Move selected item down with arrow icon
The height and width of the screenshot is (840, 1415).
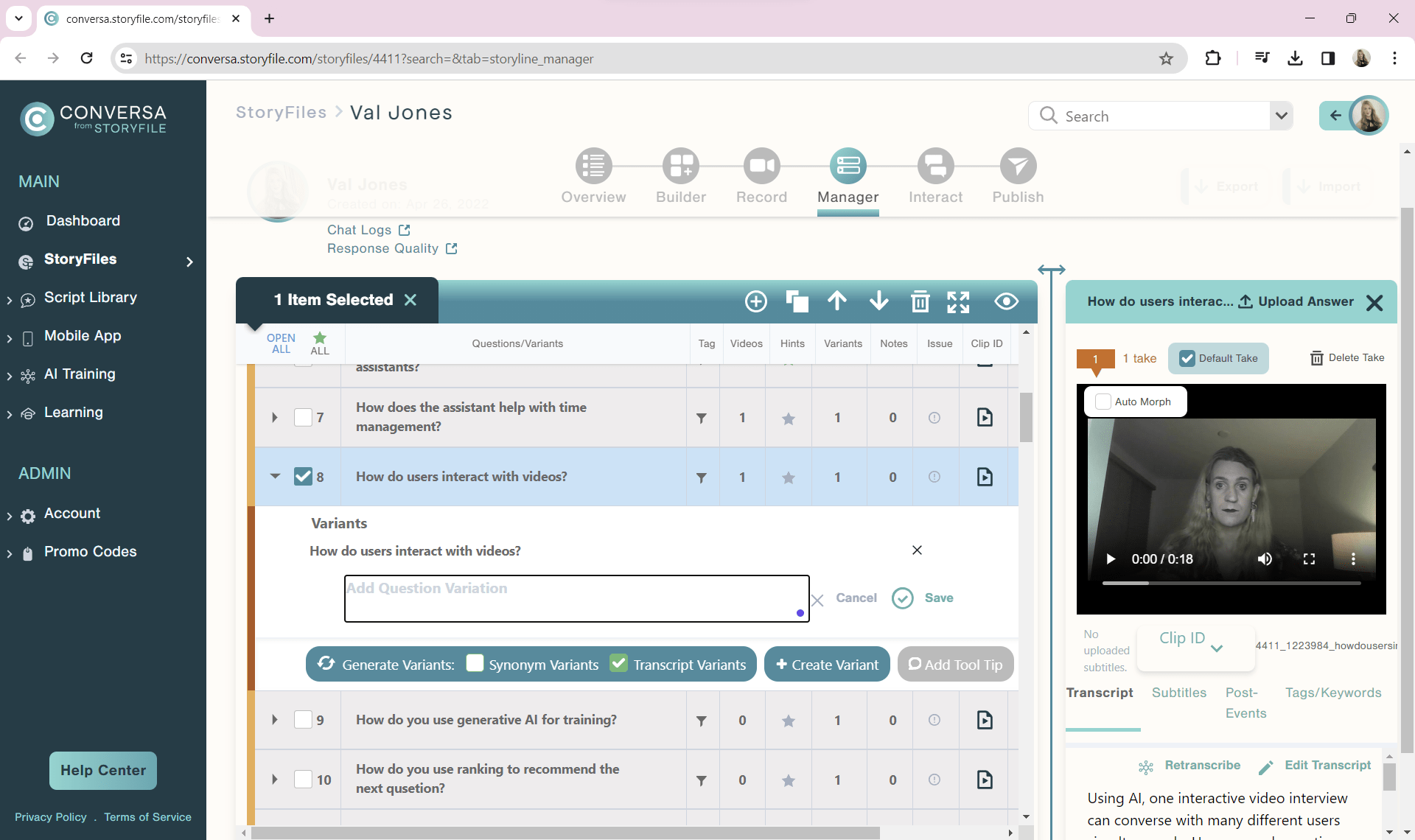pyautogui.click(x=878, y=301)
